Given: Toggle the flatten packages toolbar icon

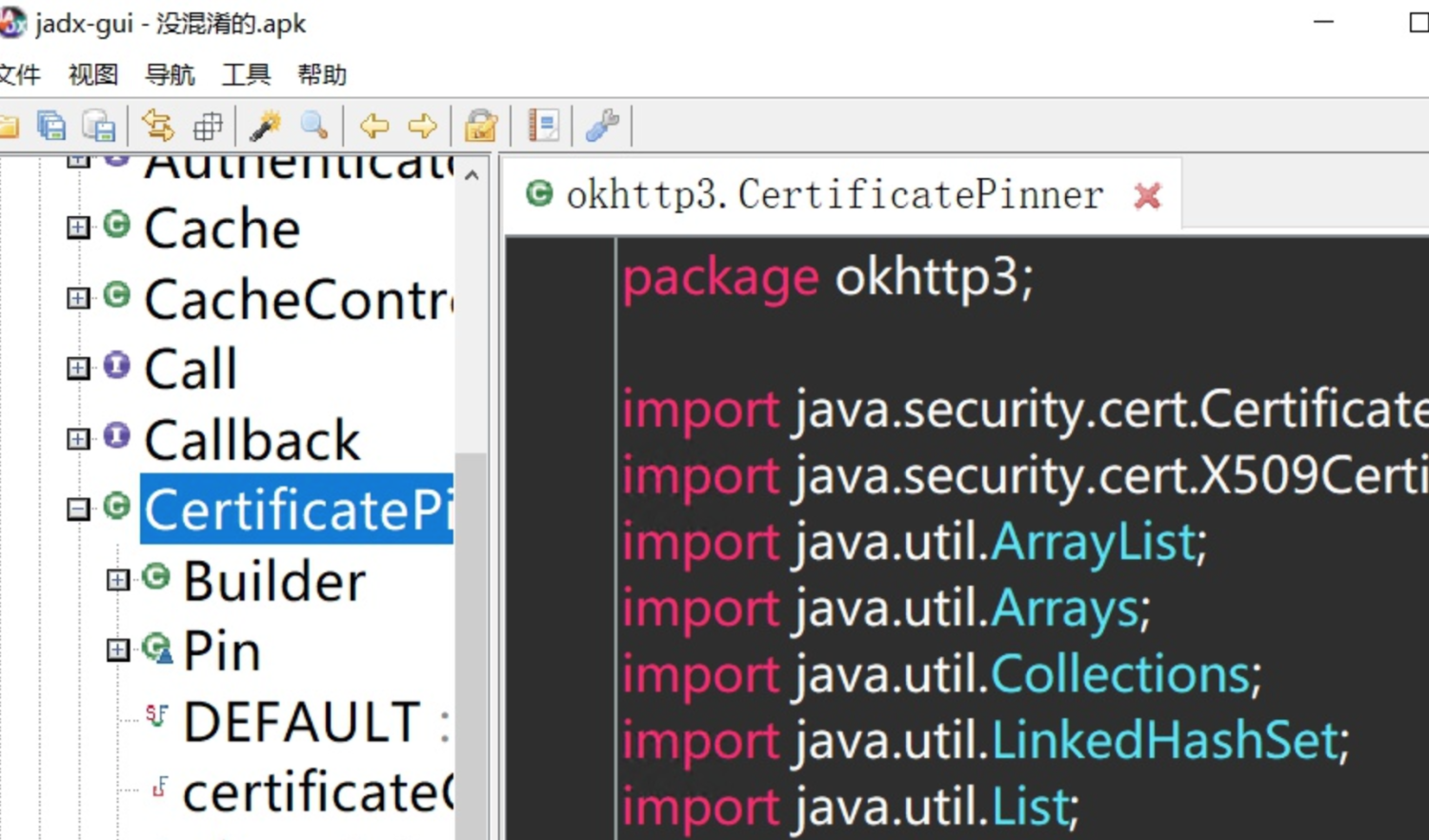Looking at the screenshot, I should click(208, 126).
